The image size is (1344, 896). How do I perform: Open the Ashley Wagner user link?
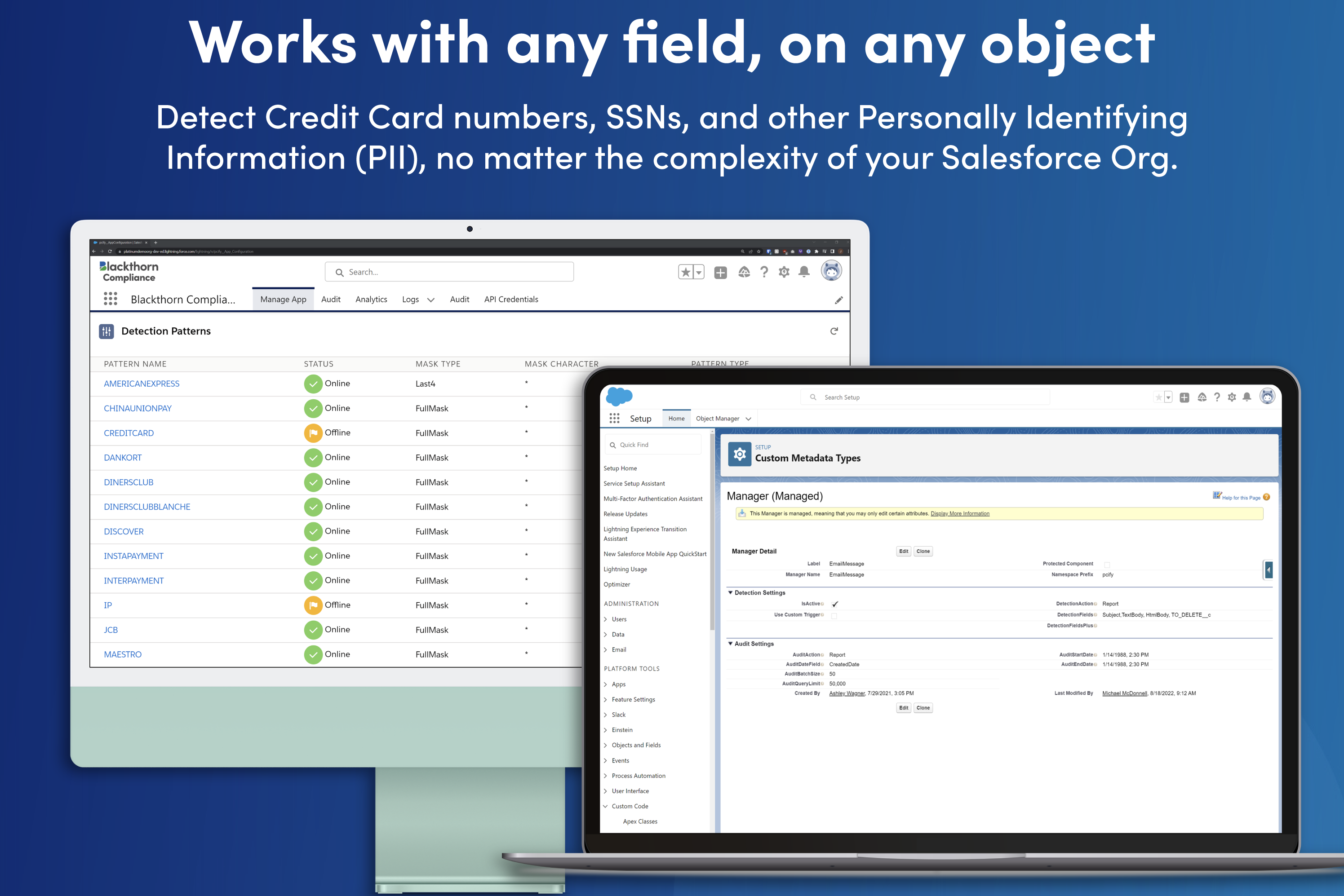847,693
